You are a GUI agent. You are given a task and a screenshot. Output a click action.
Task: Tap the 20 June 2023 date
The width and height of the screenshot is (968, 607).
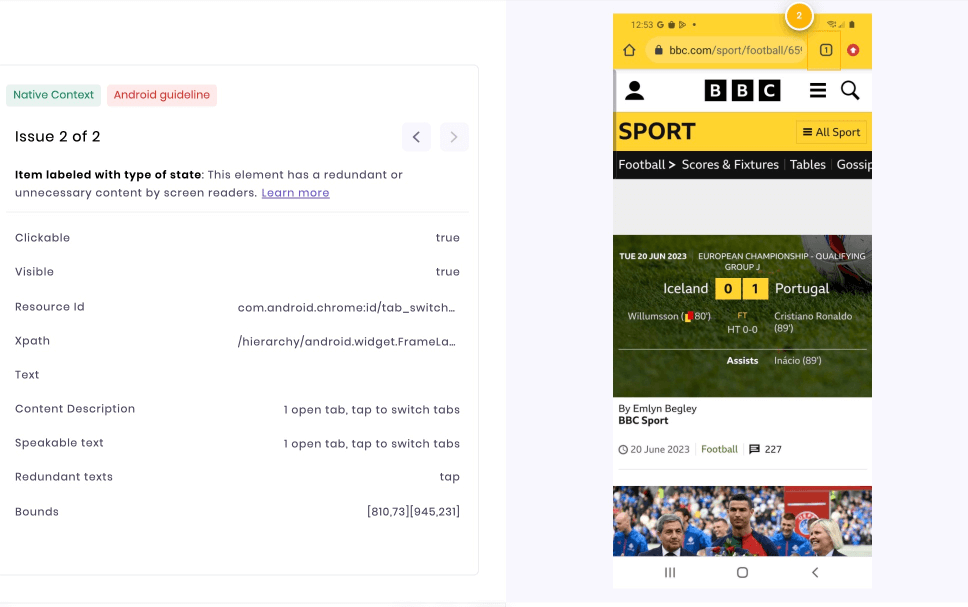point(659,450)
